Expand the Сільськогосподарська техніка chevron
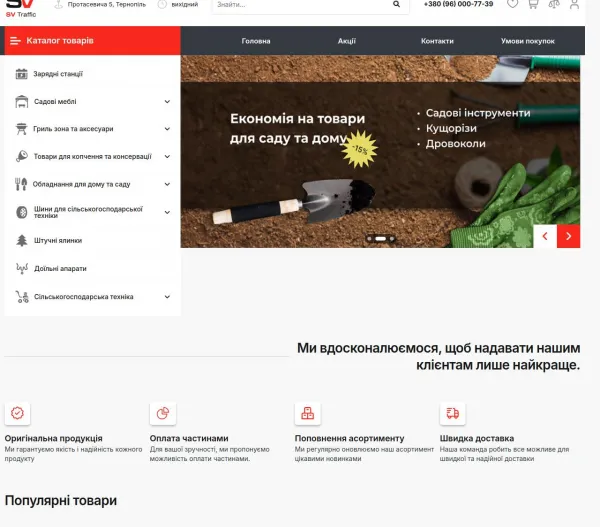The image size is (600, 527). coord(167,297)
